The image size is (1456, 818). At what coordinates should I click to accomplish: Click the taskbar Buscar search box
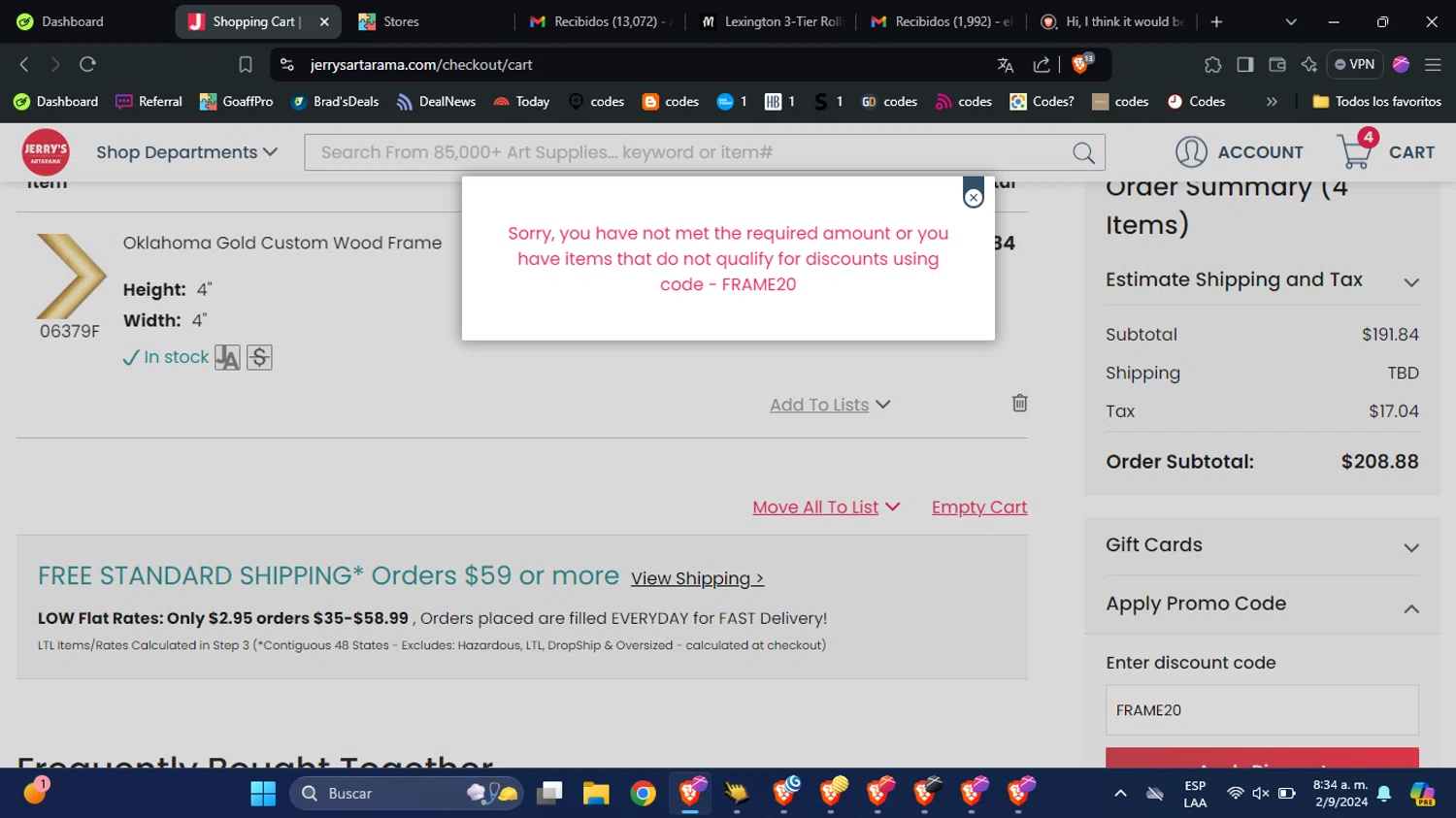(406, 794)
